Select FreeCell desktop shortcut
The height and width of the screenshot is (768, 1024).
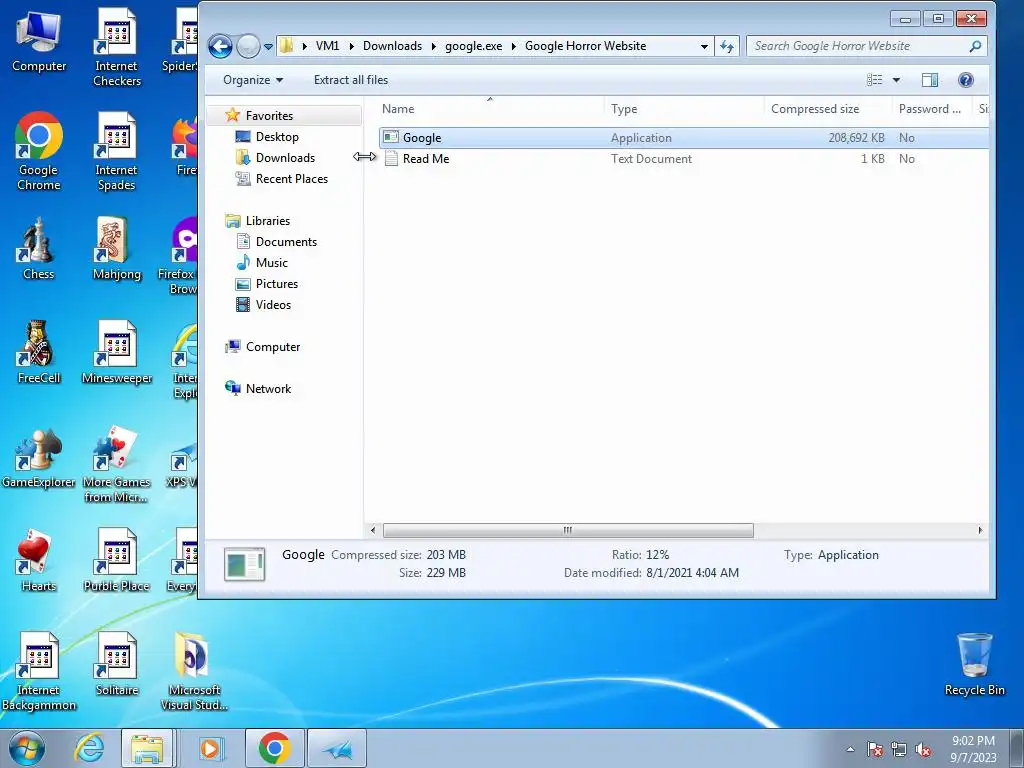pyautogui.click(x=39, y=352)
